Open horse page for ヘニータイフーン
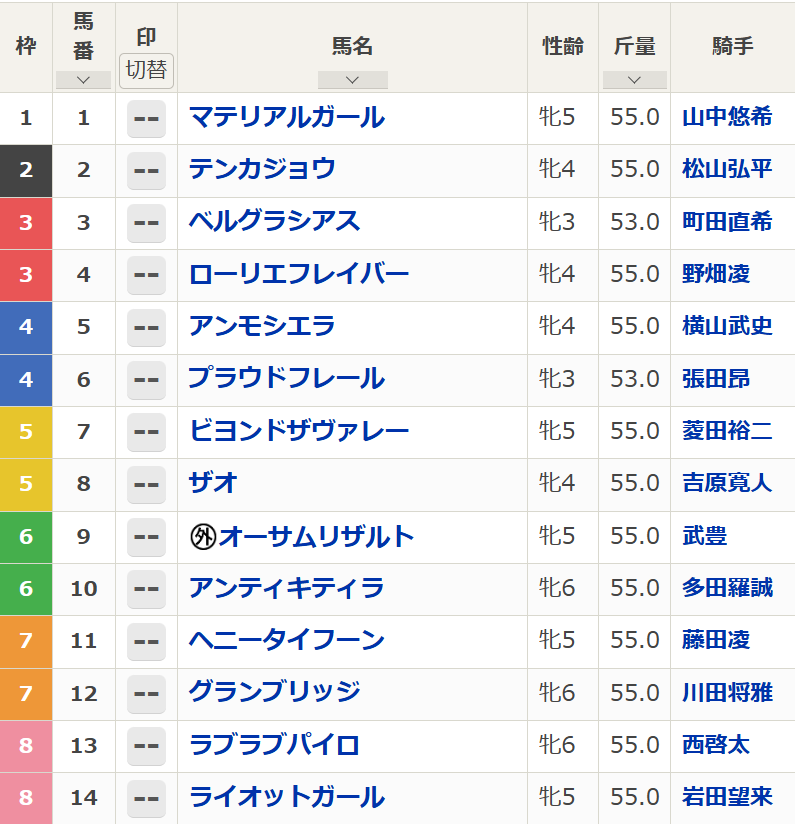The height and width of the screenshot is (824, 795). point(286,641)
